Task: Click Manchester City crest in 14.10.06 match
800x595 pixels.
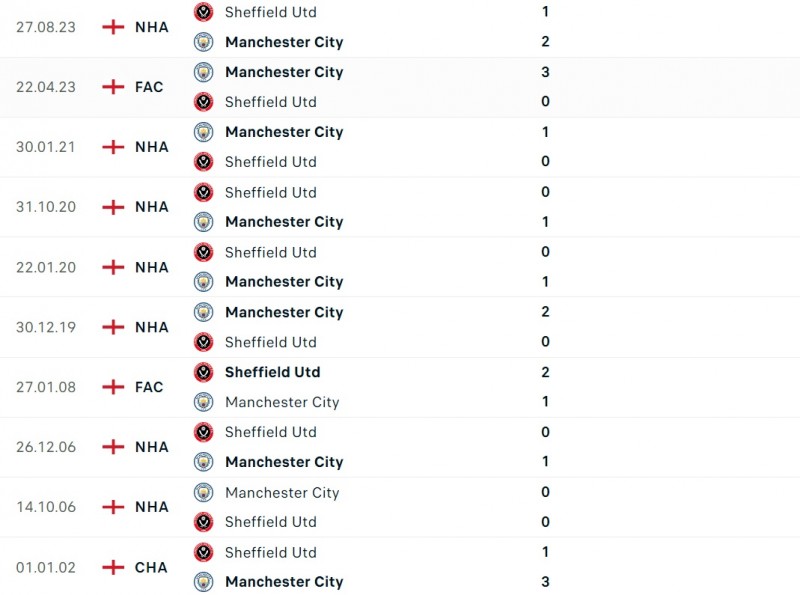Action: (x=204, y=492)
